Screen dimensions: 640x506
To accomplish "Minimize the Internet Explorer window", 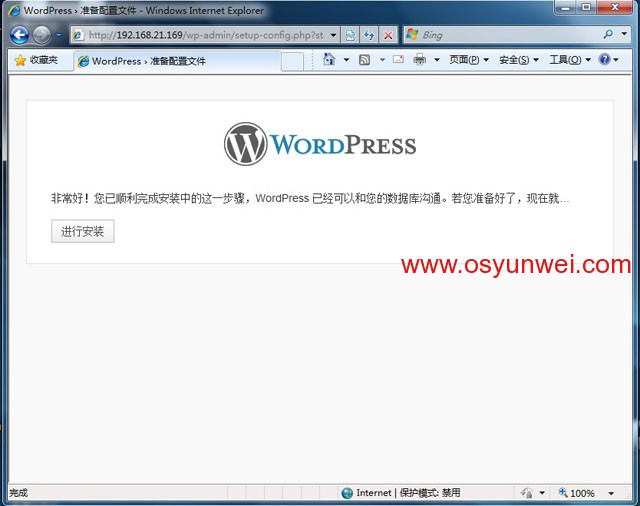I will click(565, 7).
